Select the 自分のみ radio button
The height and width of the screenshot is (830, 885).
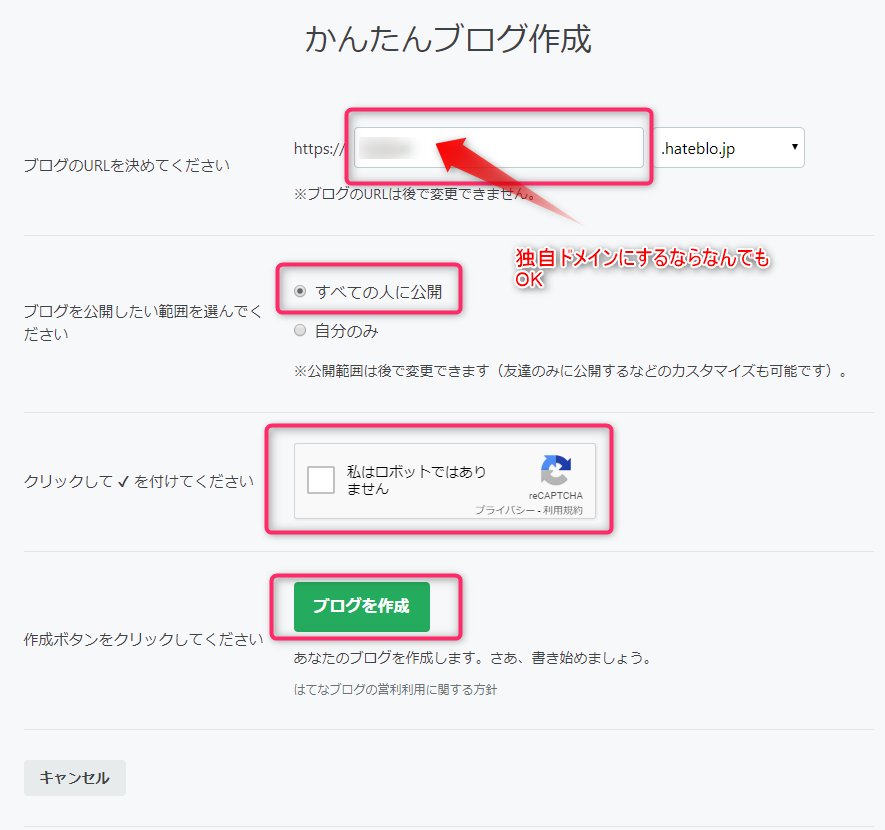pos(300,330)
